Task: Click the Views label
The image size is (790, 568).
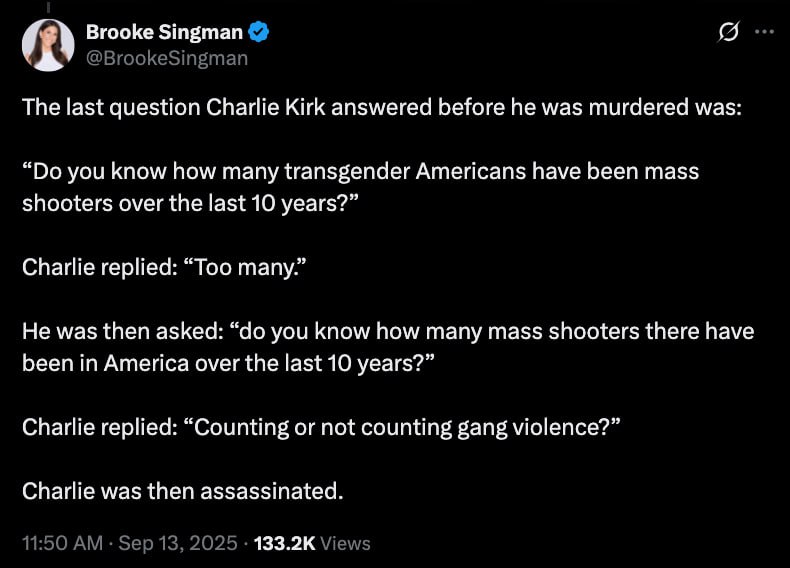Action: coord(345,543)
